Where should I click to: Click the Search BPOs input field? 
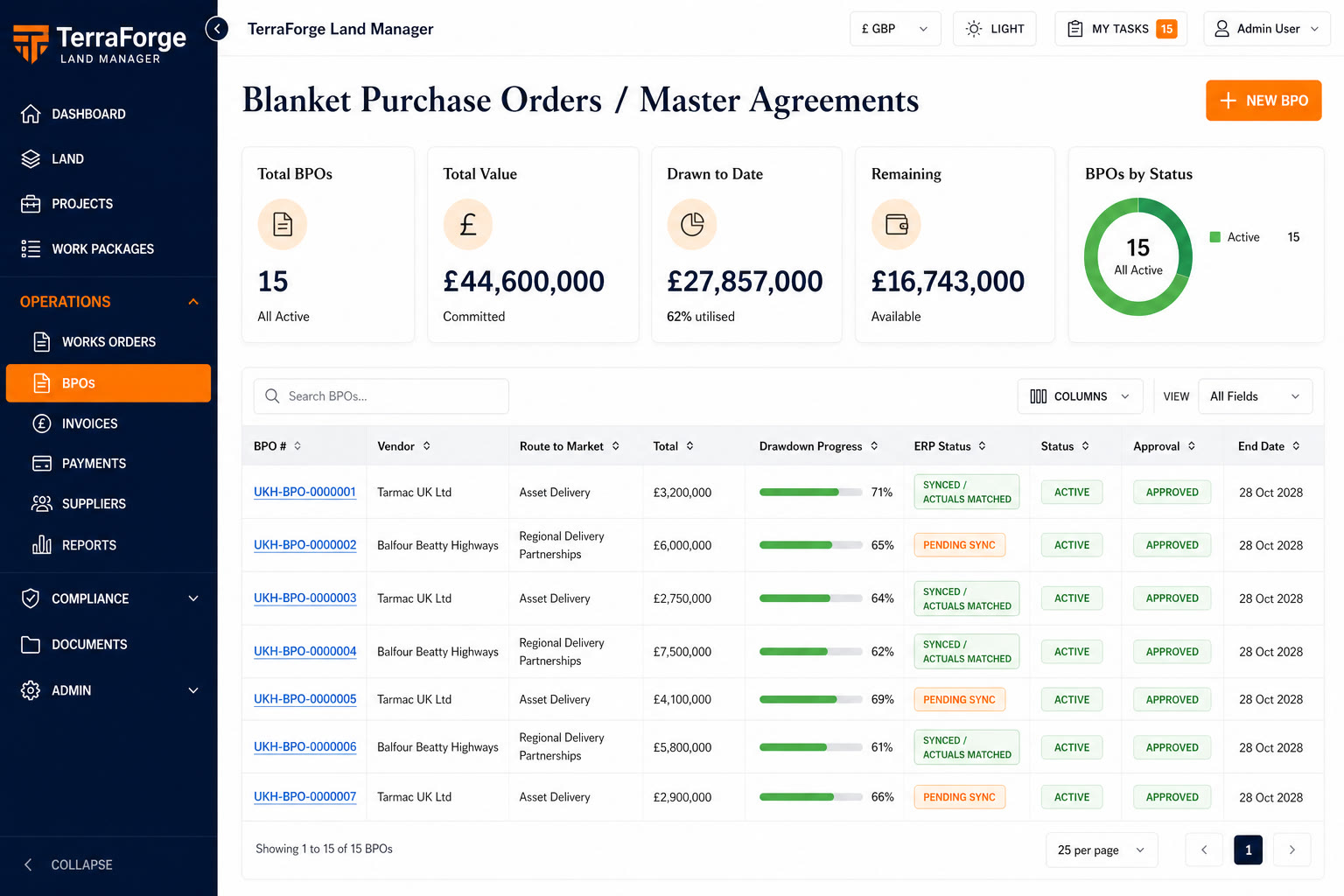point(381,396)
